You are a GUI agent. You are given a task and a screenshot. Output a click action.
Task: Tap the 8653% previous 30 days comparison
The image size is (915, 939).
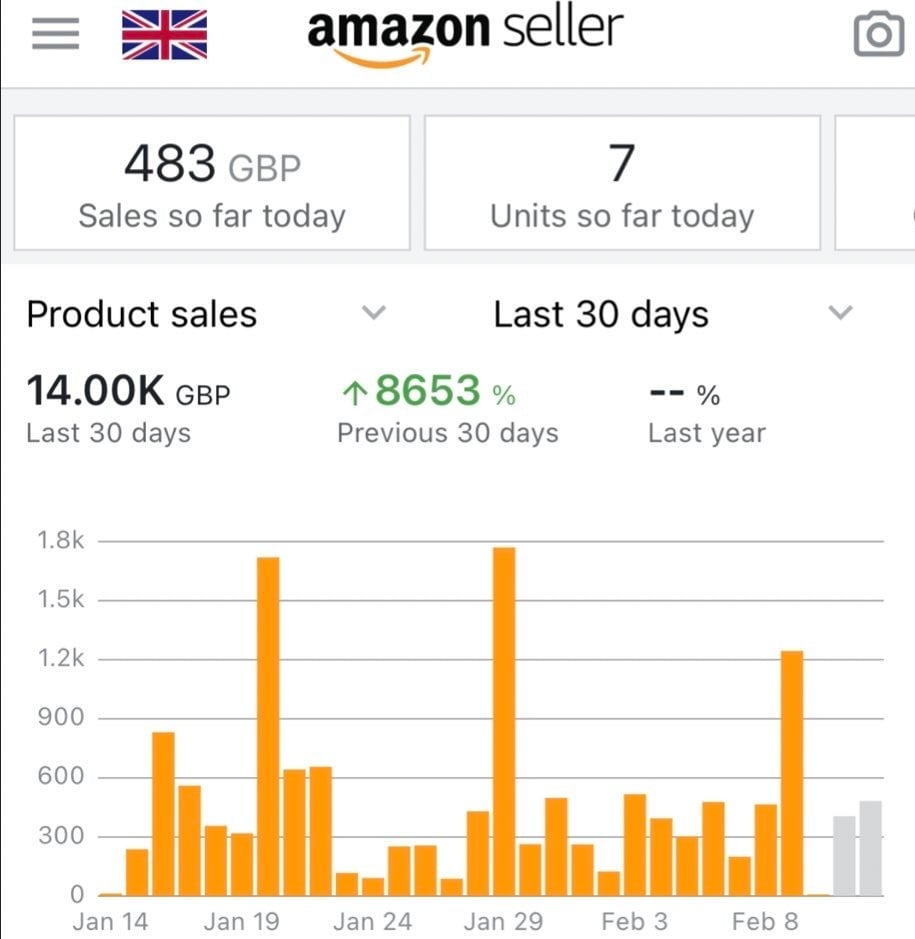click(x=428, y=391)
